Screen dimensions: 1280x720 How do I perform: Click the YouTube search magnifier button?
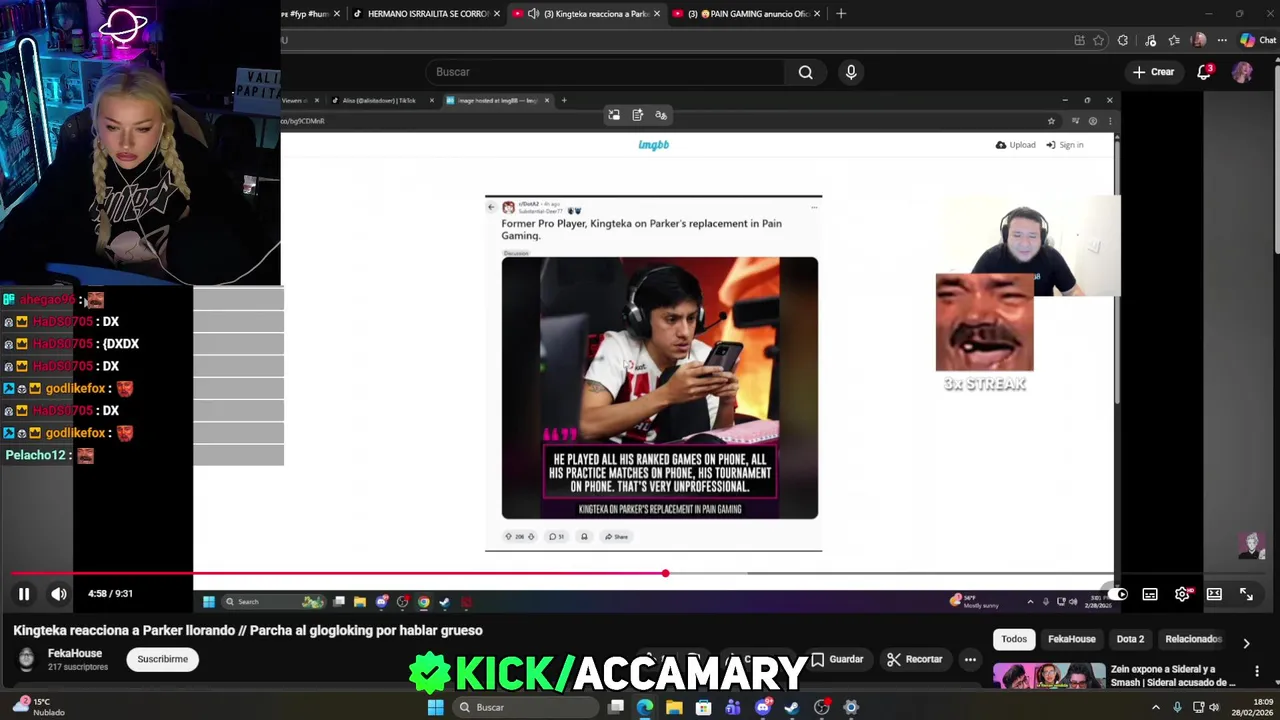click(x=806, y=72)
